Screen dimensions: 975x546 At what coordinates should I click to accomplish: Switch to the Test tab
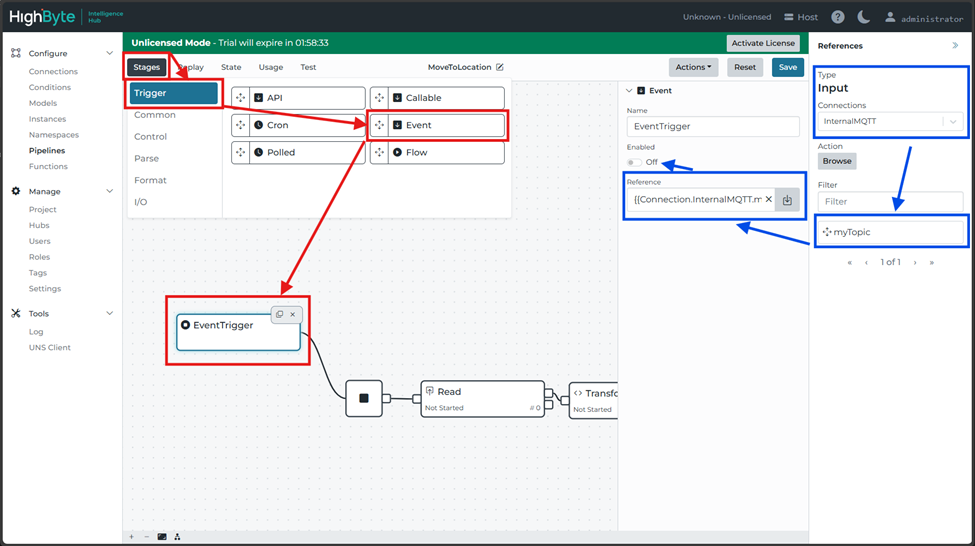[308, 67]
